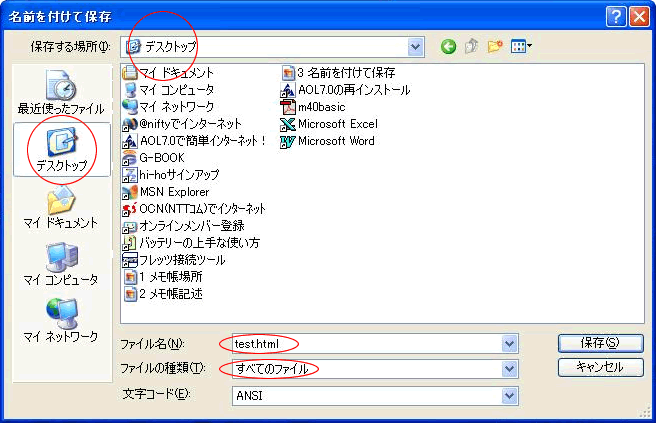Select the hi-hoサインアップ shortcut
Screen dimensions: 656x423
[171, 175]
